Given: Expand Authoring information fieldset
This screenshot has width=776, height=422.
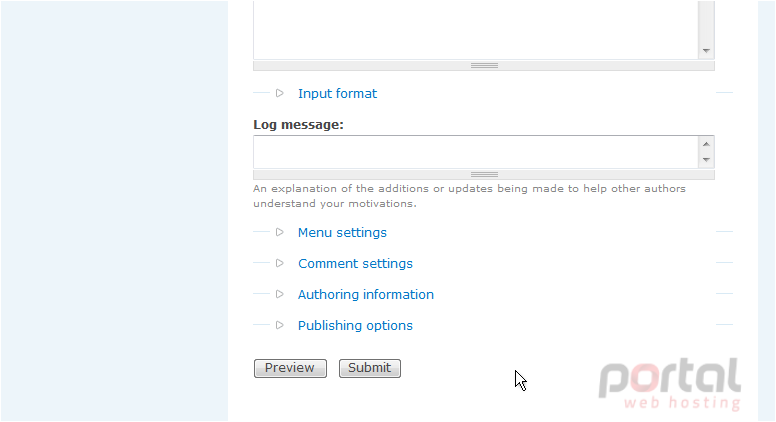Looking at the screenshot, I should [x=365, y=294].
